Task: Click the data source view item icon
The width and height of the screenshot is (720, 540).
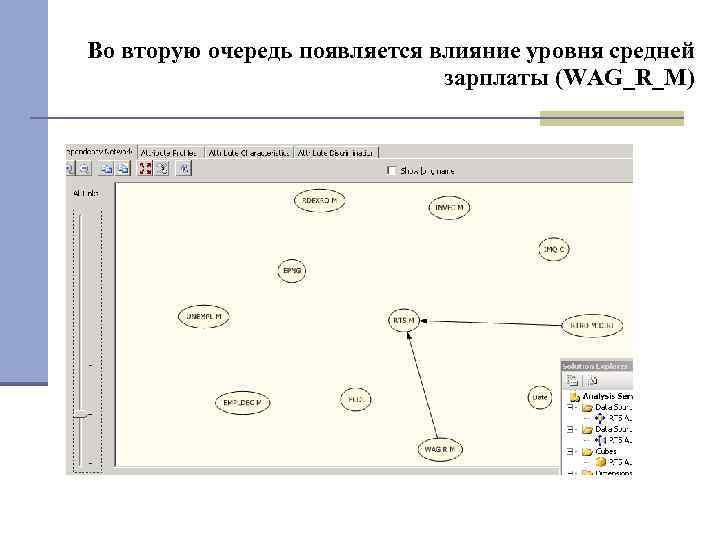Action: click(x=601, y=440)
